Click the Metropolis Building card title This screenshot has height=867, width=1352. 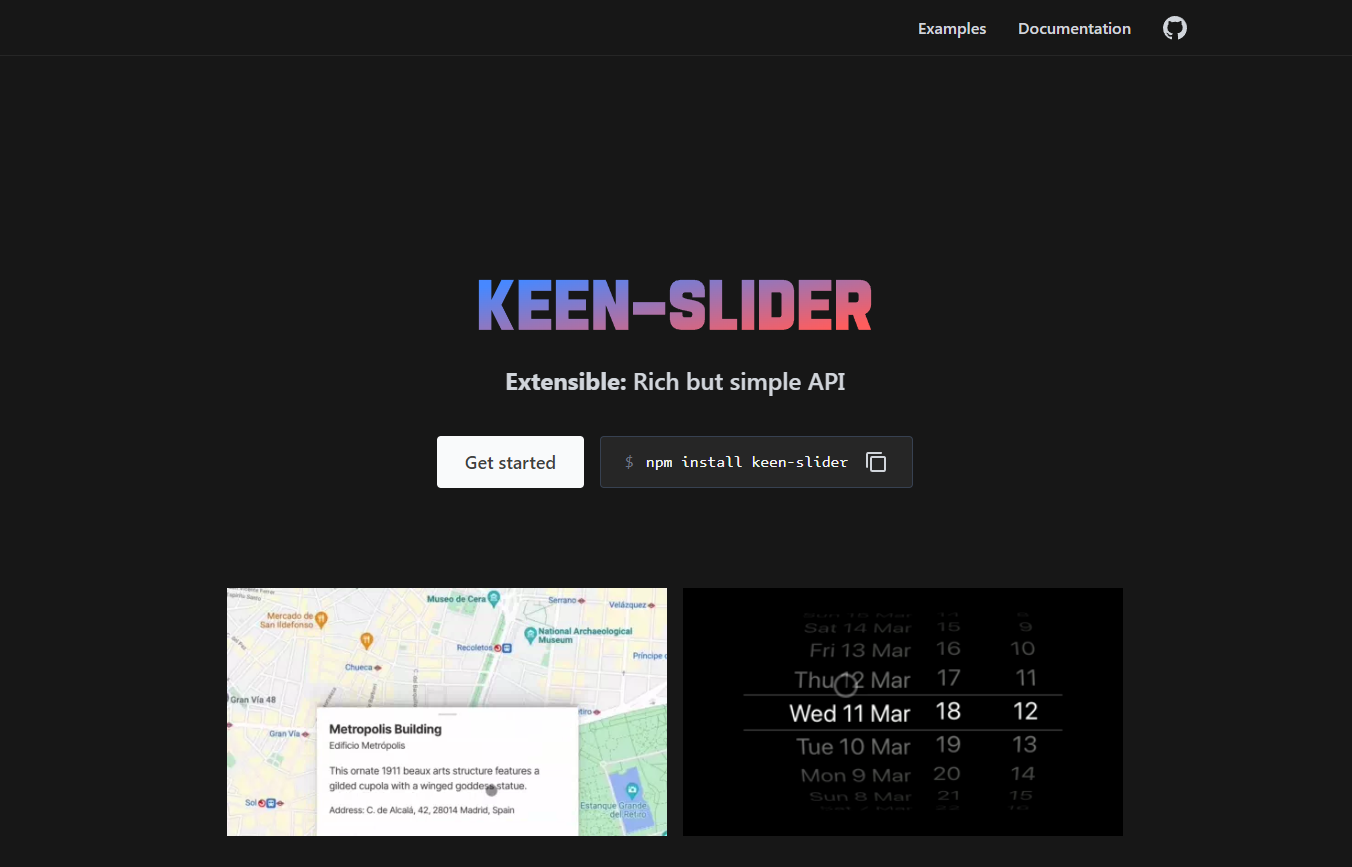point(385,729)
